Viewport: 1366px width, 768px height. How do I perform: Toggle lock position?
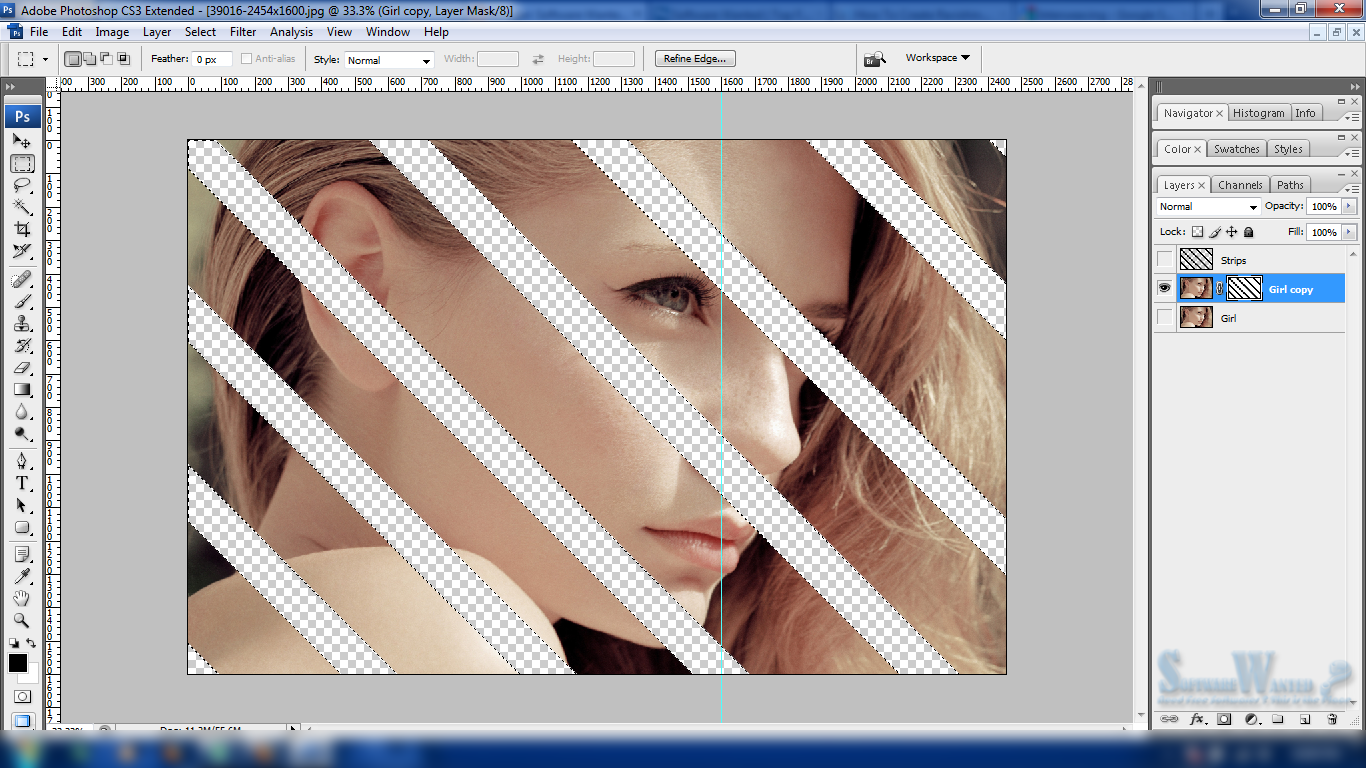point(1232,232)
